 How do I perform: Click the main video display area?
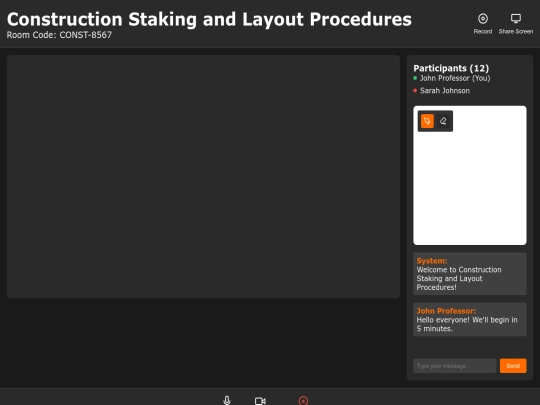203,176
